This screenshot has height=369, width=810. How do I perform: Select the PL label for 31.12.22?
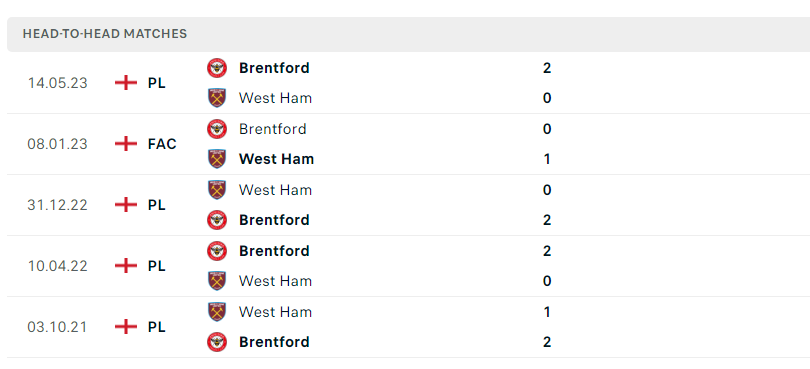[x=157, y=205]
